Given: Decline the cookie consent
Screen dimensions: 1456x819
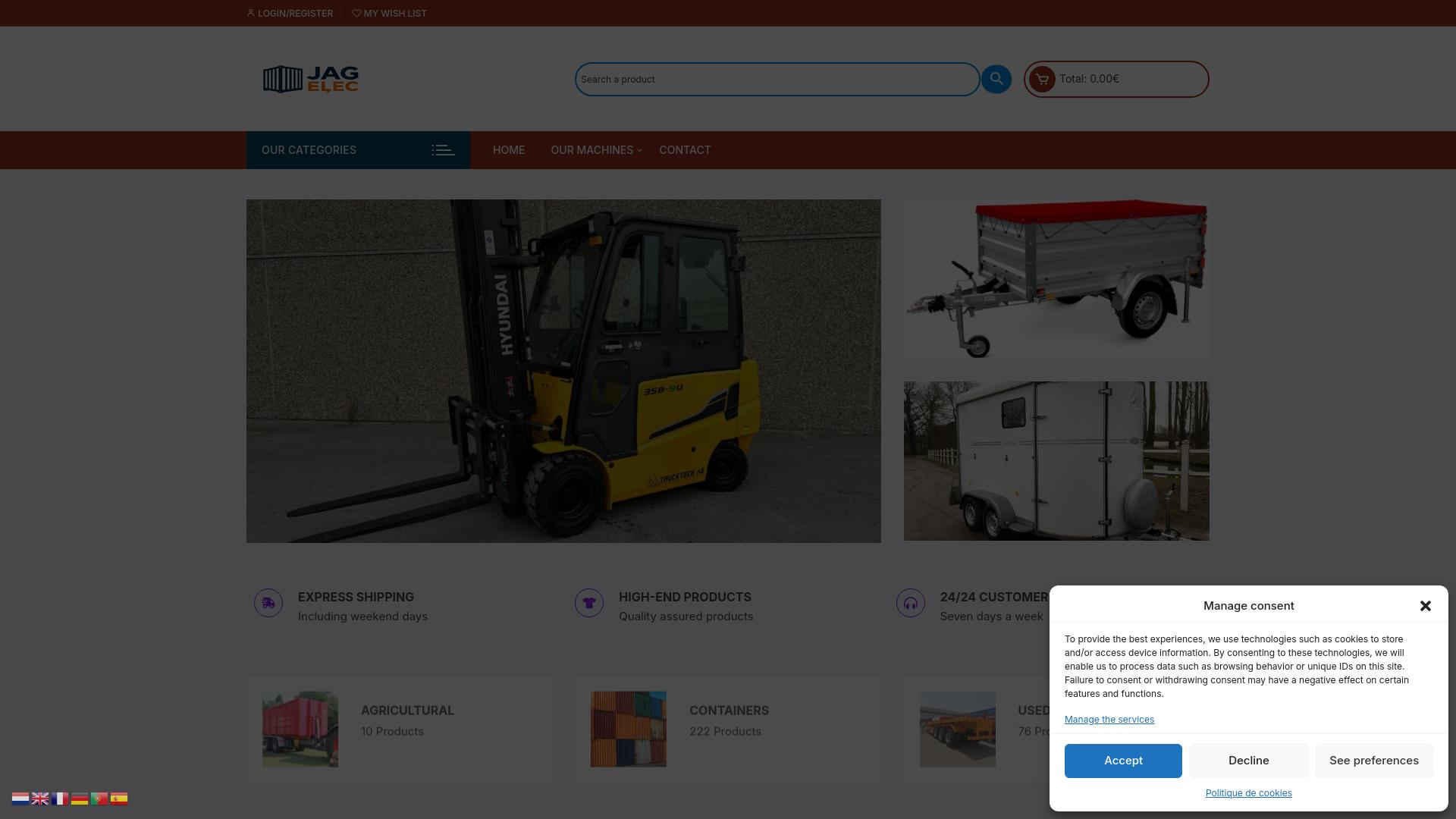Looking at the screenshot, I should (1248, 761).
